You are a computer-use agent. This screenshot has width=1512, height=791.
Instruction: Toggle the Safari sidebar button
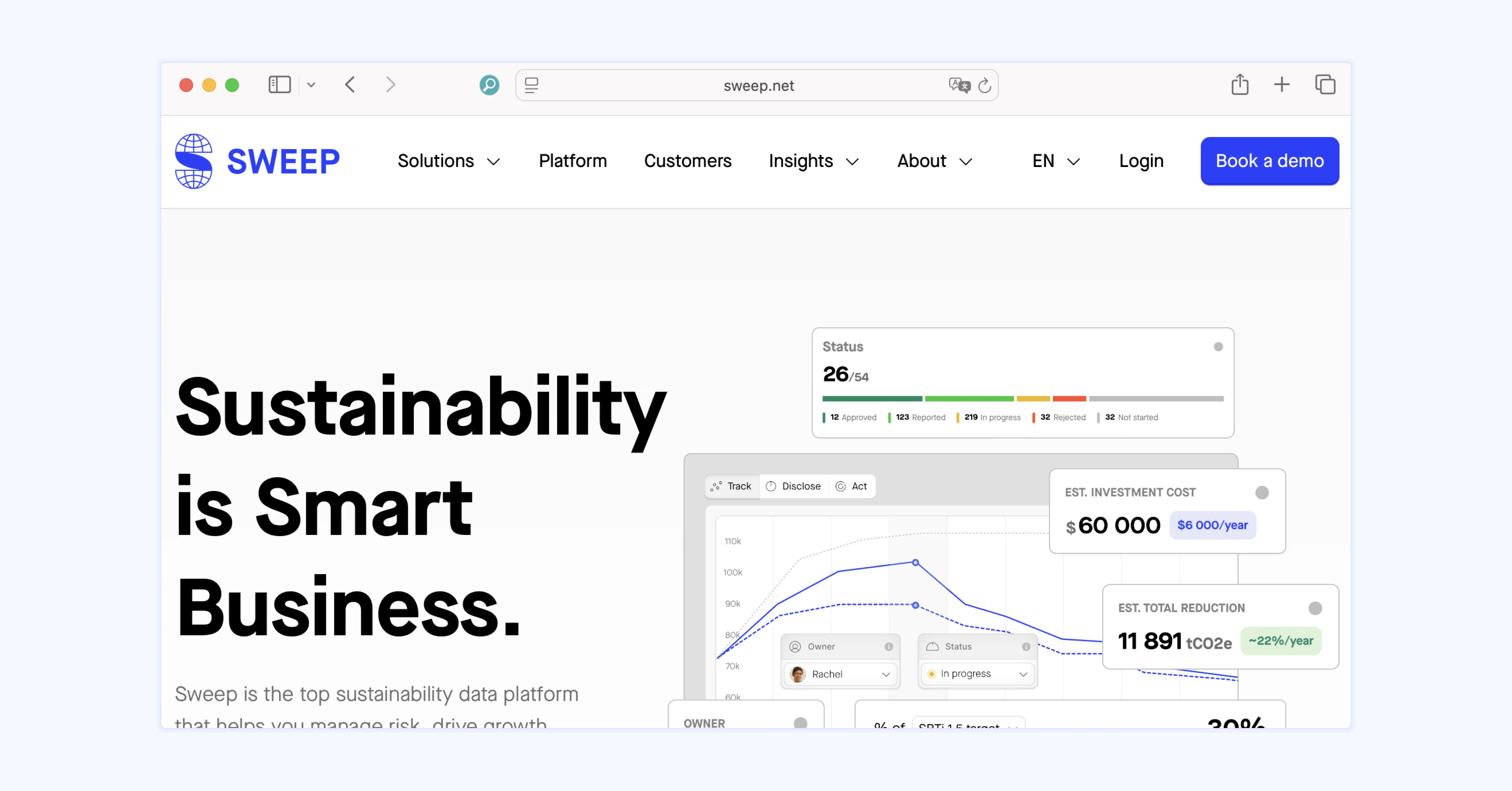(x=279, y=85)
